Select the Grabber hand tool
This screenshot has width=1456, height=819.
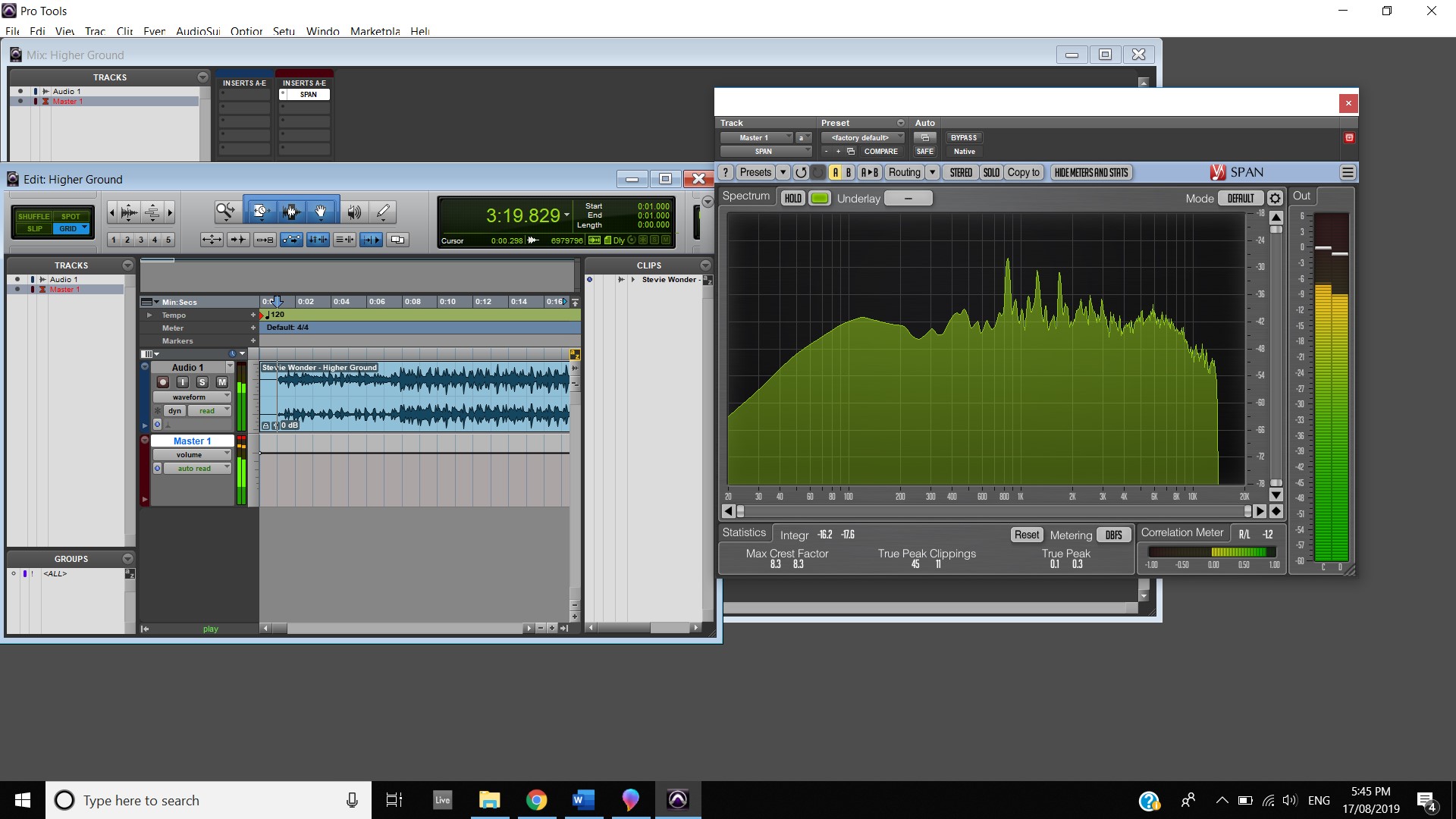click(321, 212)
